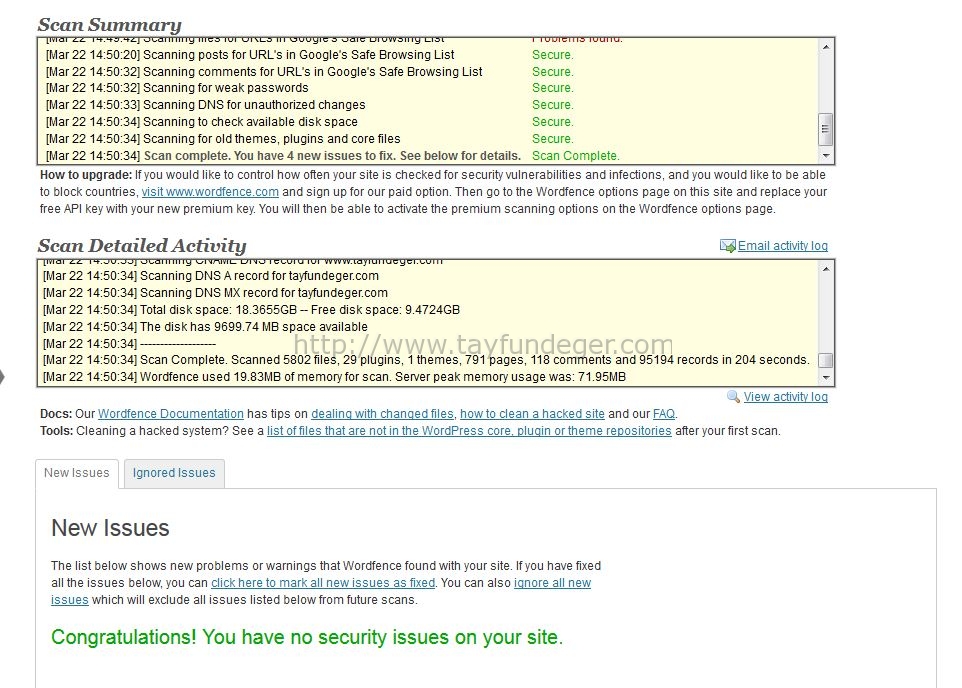Click Scan Detailed Activity scrollbar up arrow
Screen dimensions: 962x688
point(826,269)
